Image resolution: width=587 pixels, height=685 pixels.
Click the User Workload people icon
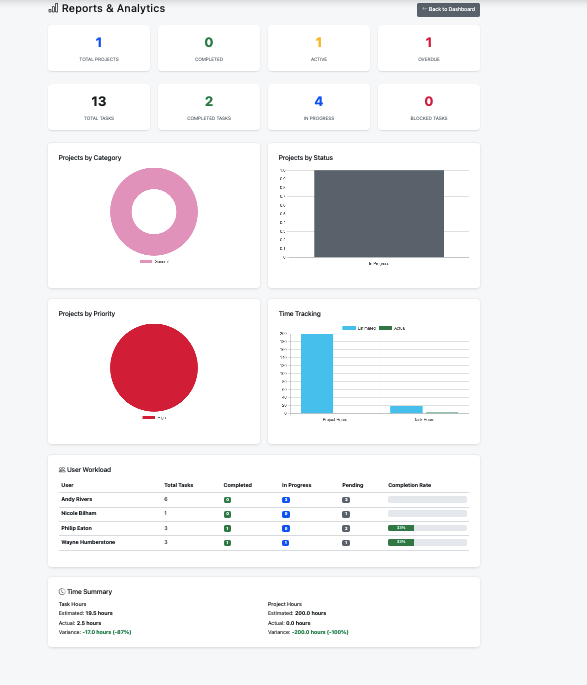click(x=62, y=470)
